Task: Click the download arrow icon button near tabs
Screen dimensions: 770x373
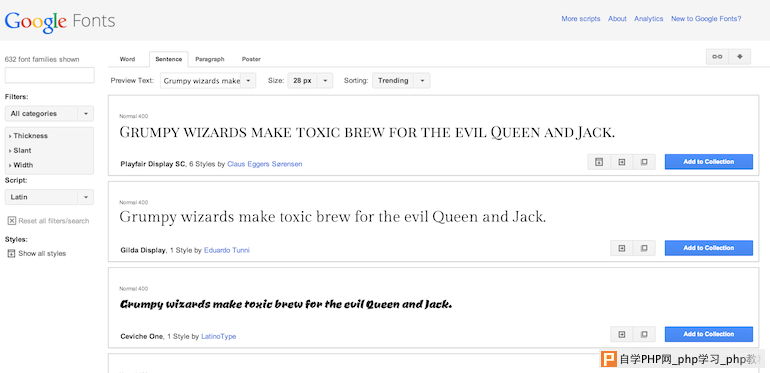Action: click(x=740, y=57)
